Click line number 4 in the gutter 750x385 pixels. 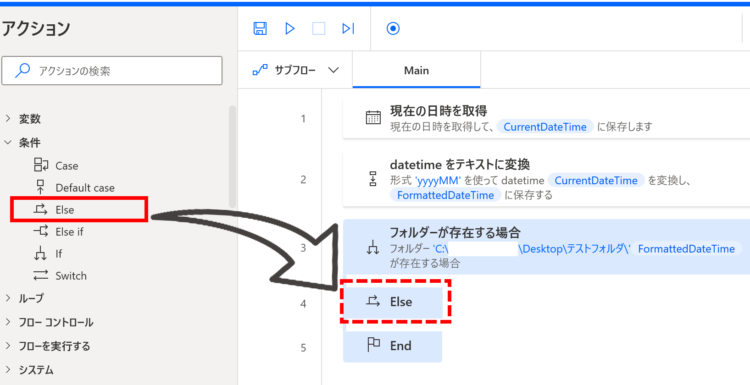[303, 304]
